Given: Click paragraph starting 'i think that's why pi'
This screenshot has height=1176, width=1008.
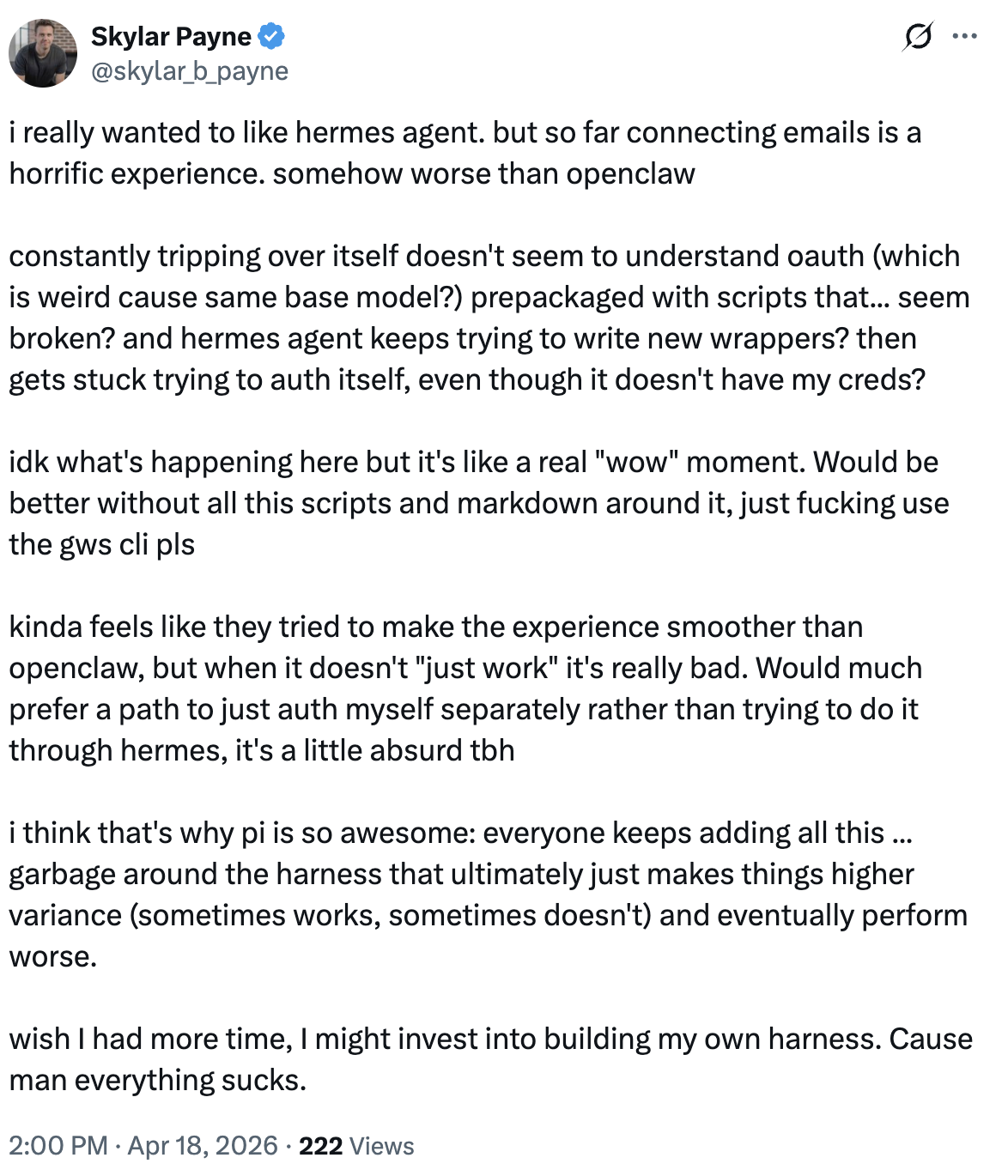Looking at the screenshot, I should 489,894.
